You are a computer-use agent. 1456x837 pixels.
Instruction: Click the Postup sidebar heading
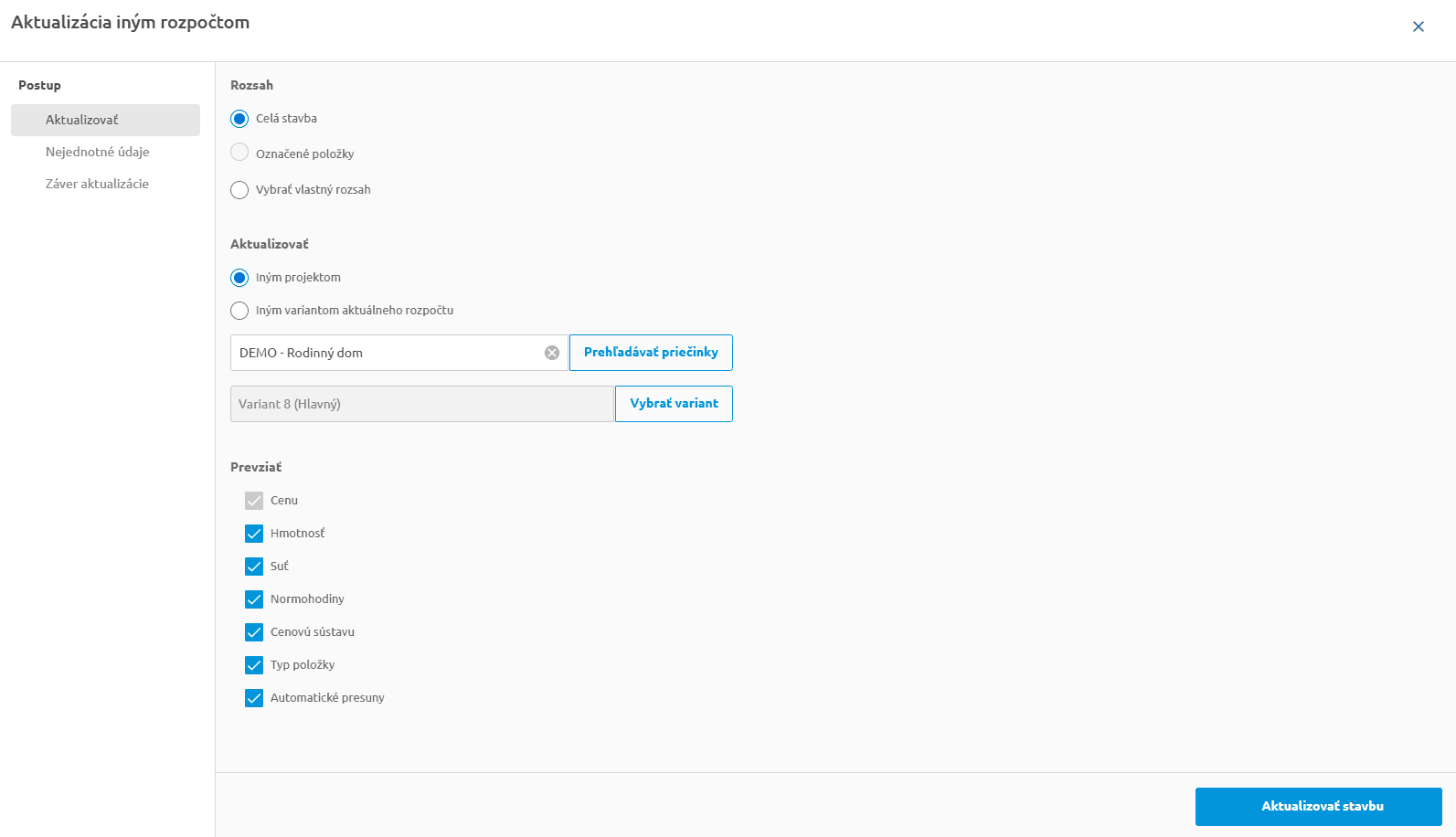click(39, 85)
